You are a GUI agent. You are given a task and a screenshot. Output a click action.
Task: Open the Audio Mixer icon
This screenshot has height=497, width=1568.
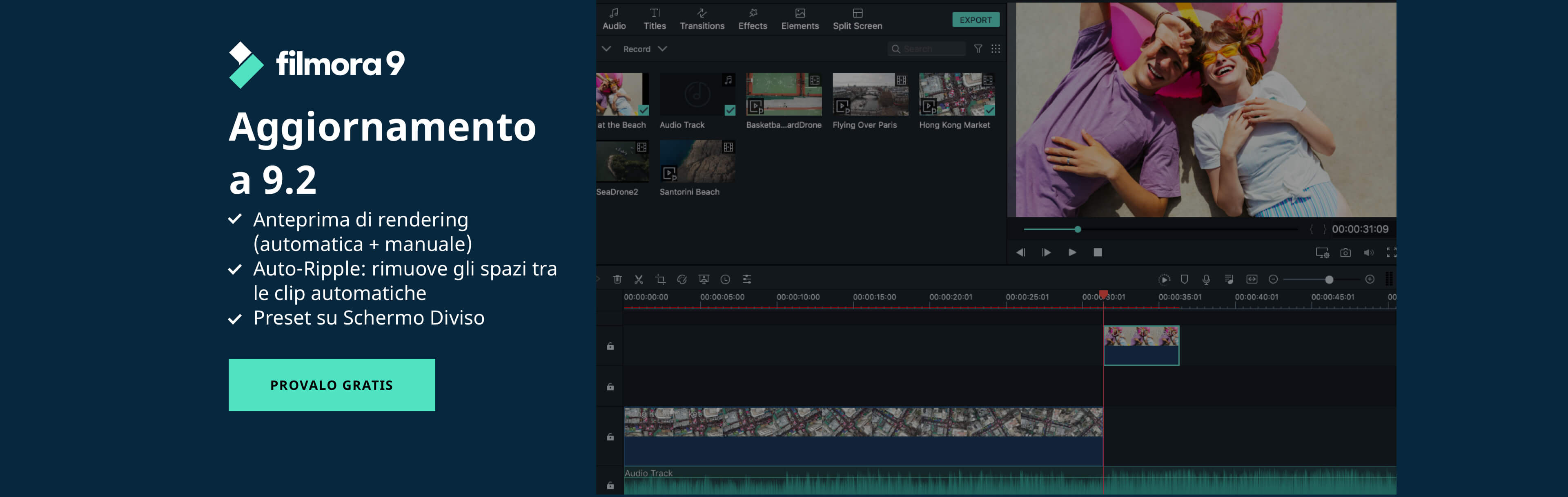(1229, 279)
